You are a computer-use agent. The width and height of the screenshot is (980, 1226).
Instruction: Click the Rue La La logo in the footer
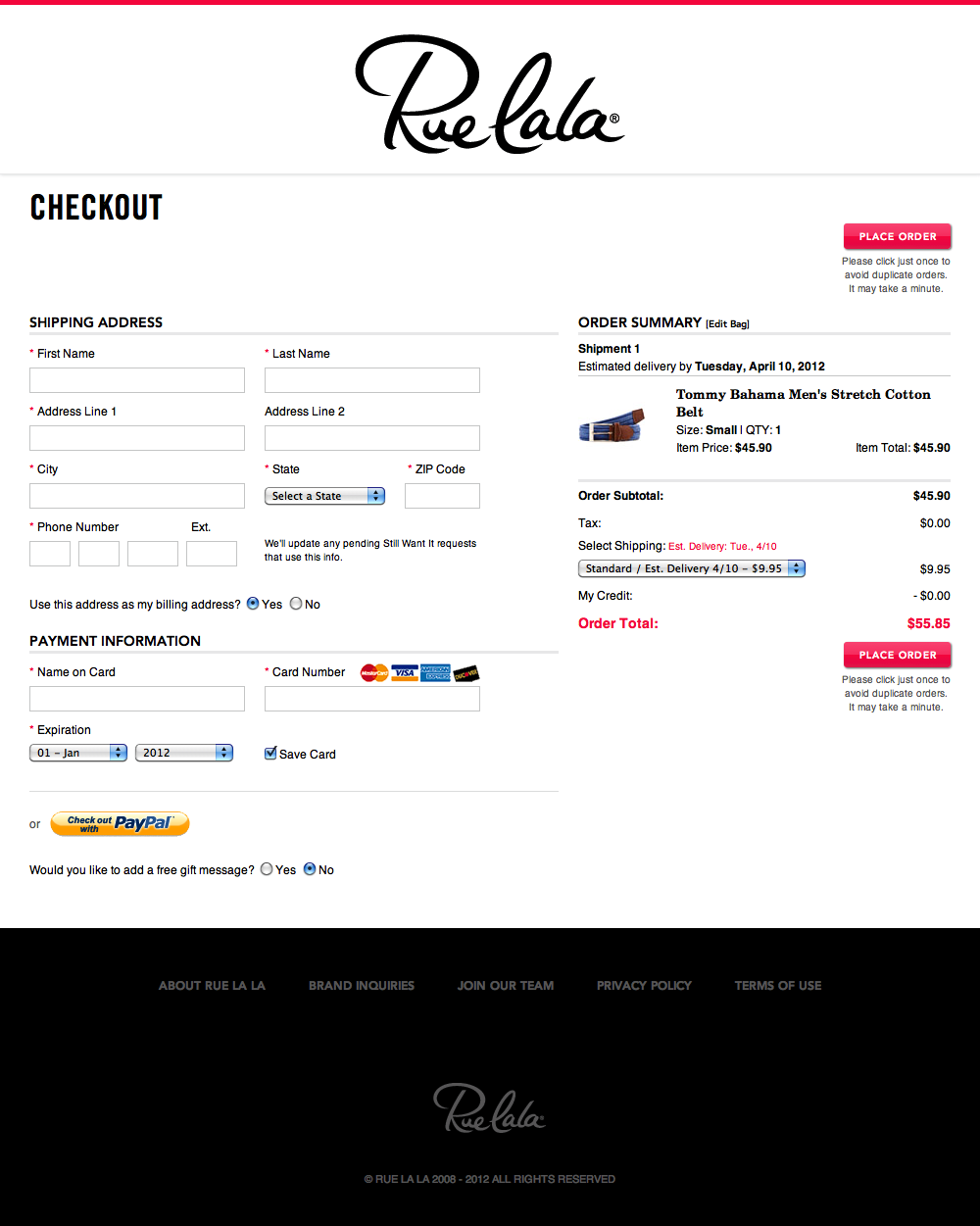click(x=489, y=1105)
